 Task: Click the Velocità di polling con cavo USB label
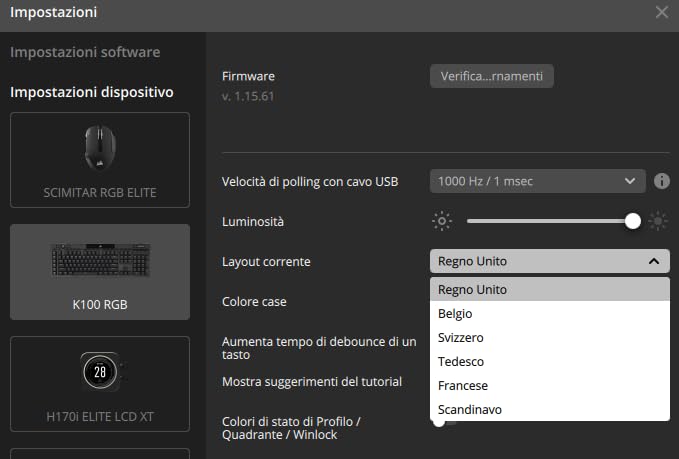point(310,181)
